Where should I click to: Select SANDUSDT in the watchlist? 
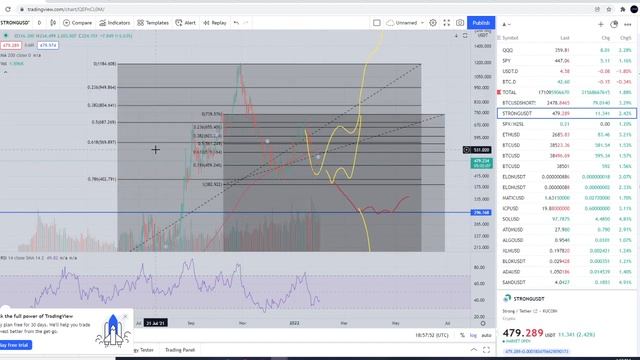click(567, 282)
